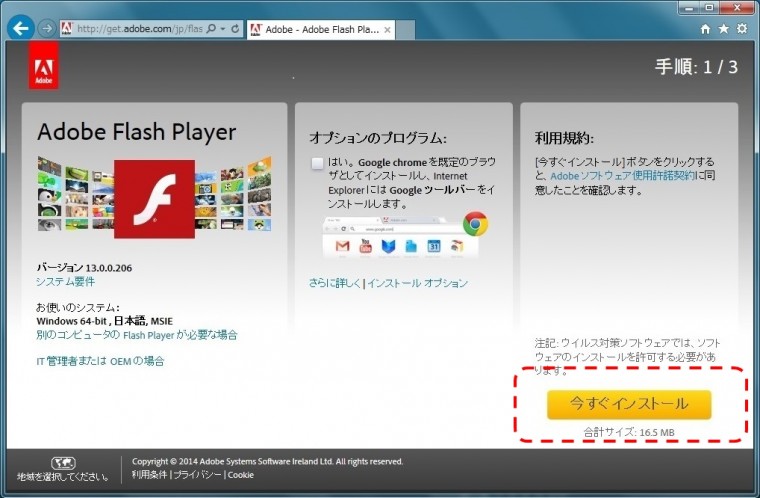The height and width of the screenshot is (498, 760).
Task: Click 地域を選択してください text
Action: pos(63,477)
